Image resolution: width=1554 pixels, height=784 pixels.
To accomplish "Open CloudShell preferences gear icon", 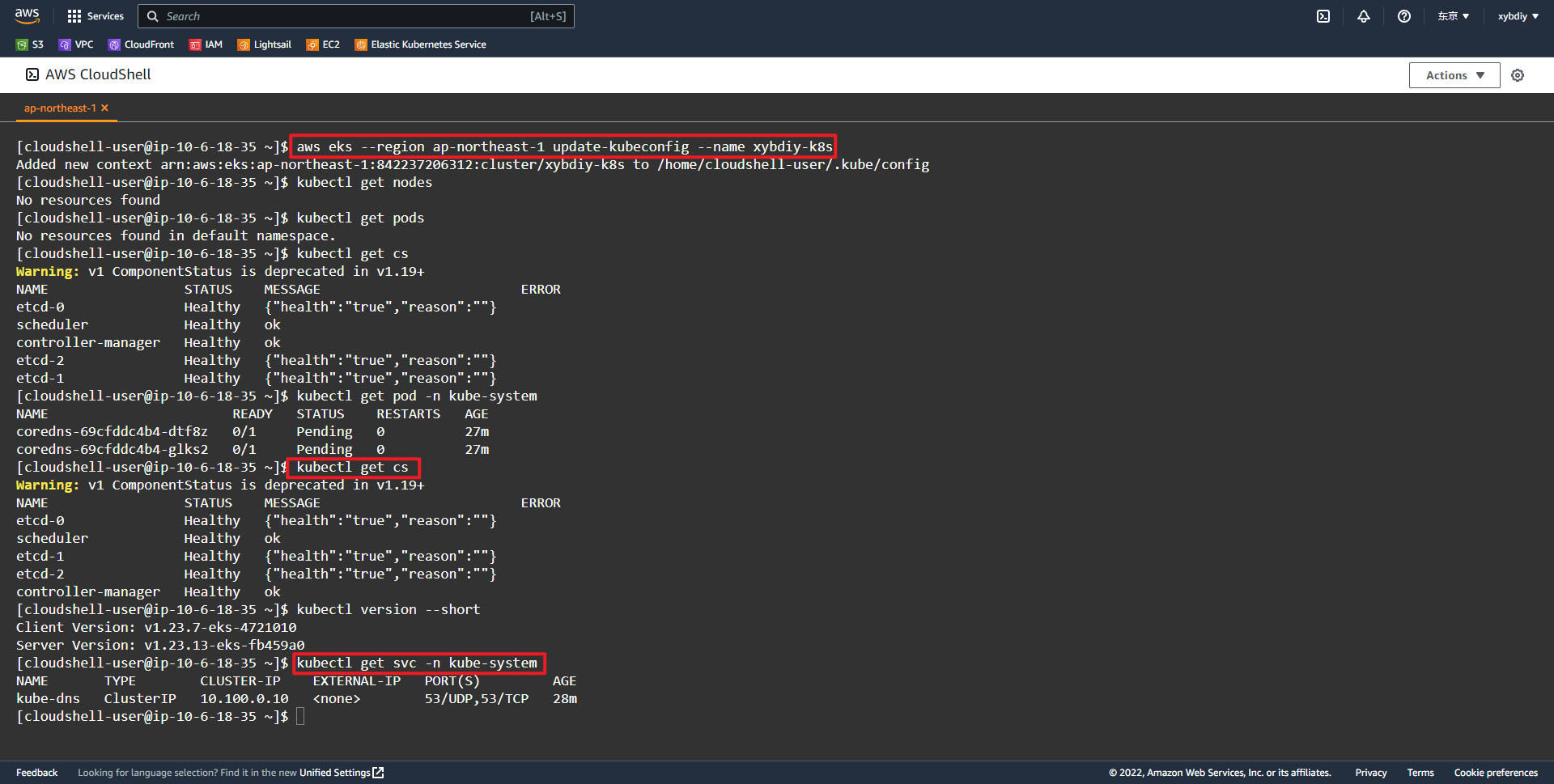I will click(1518, 75).
